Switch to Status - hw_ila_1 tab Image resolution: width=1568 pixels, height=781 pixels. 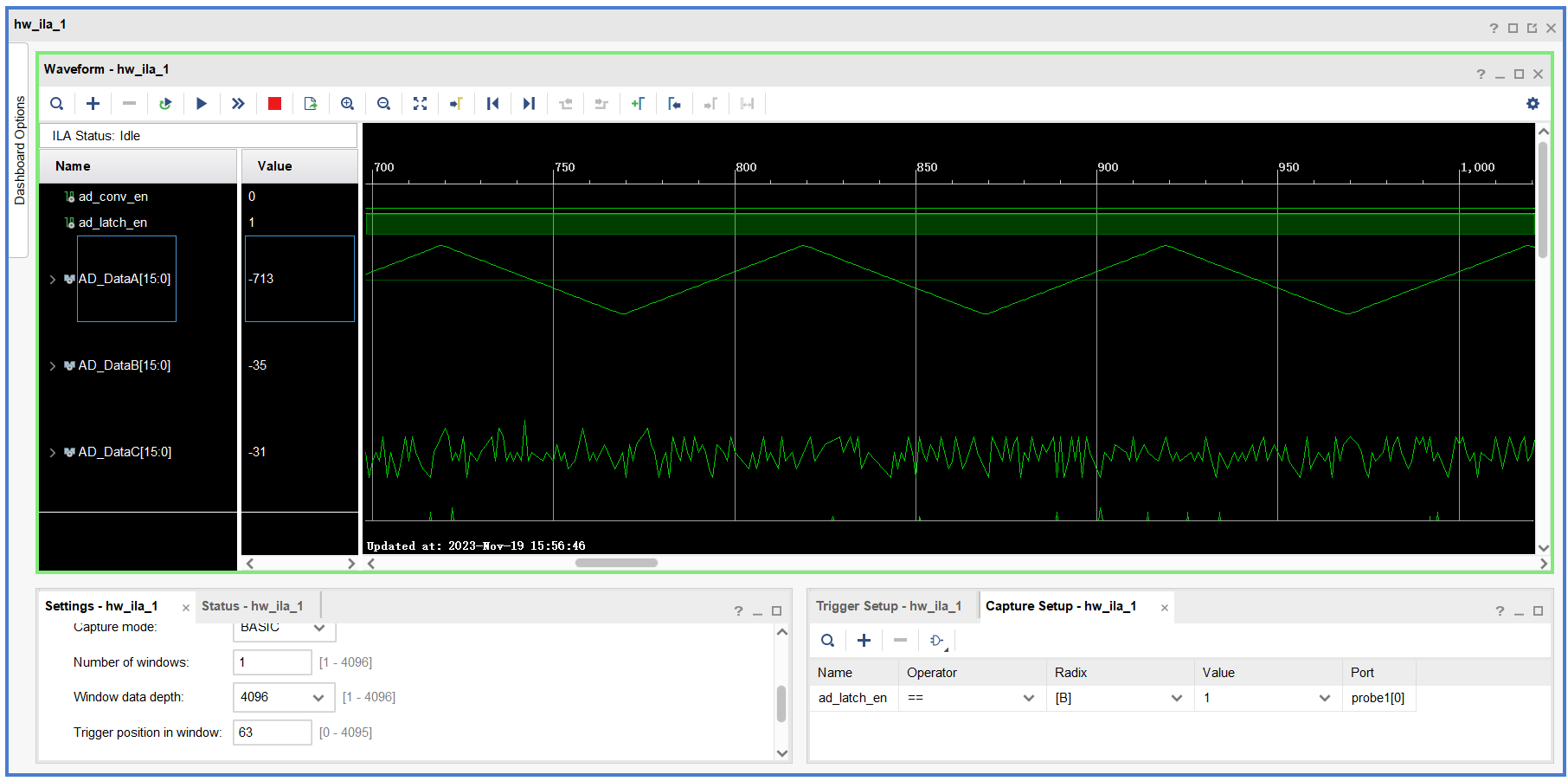pos(253,606)
